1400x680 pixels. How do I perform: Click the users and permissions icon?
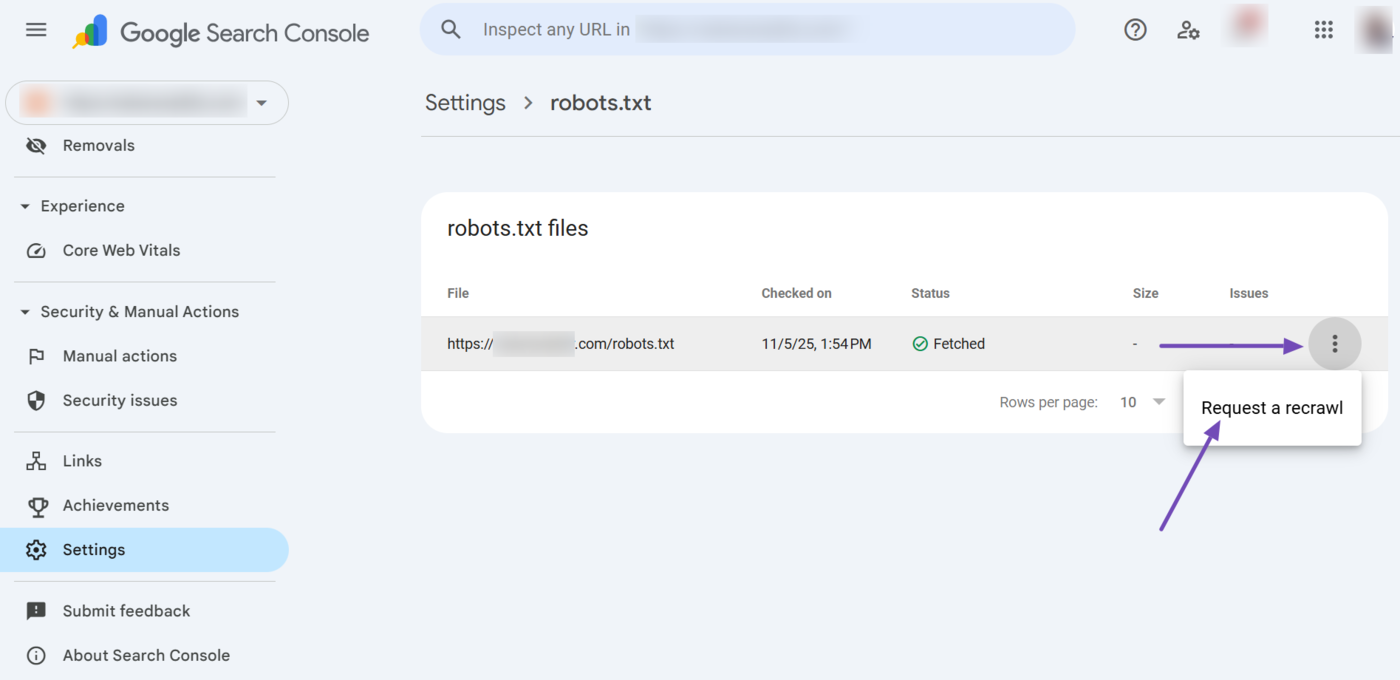click(1188, 30)
